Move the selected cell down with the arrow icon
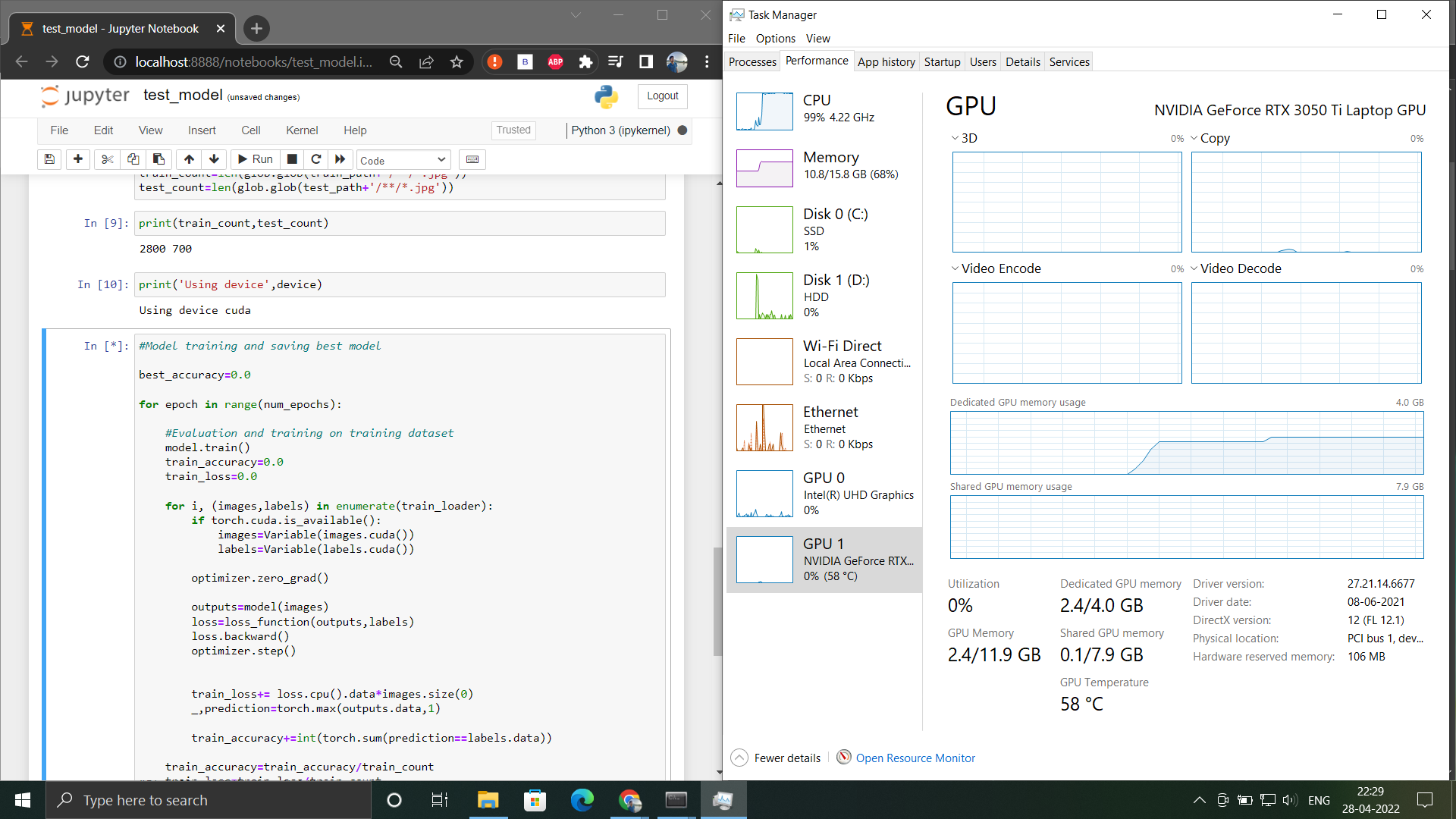Screen dimensions: 1456x819 coord(214,159)
